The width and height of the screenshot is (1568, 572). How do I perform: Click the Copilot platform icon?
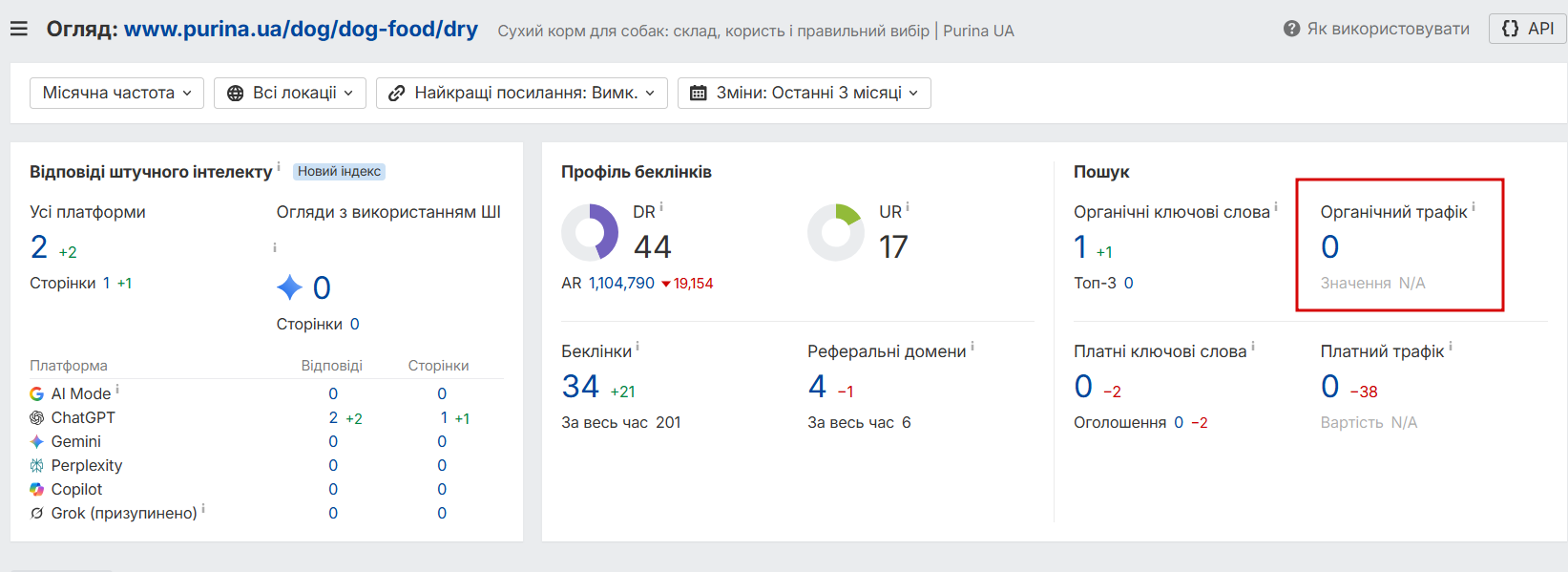(36, 489)
